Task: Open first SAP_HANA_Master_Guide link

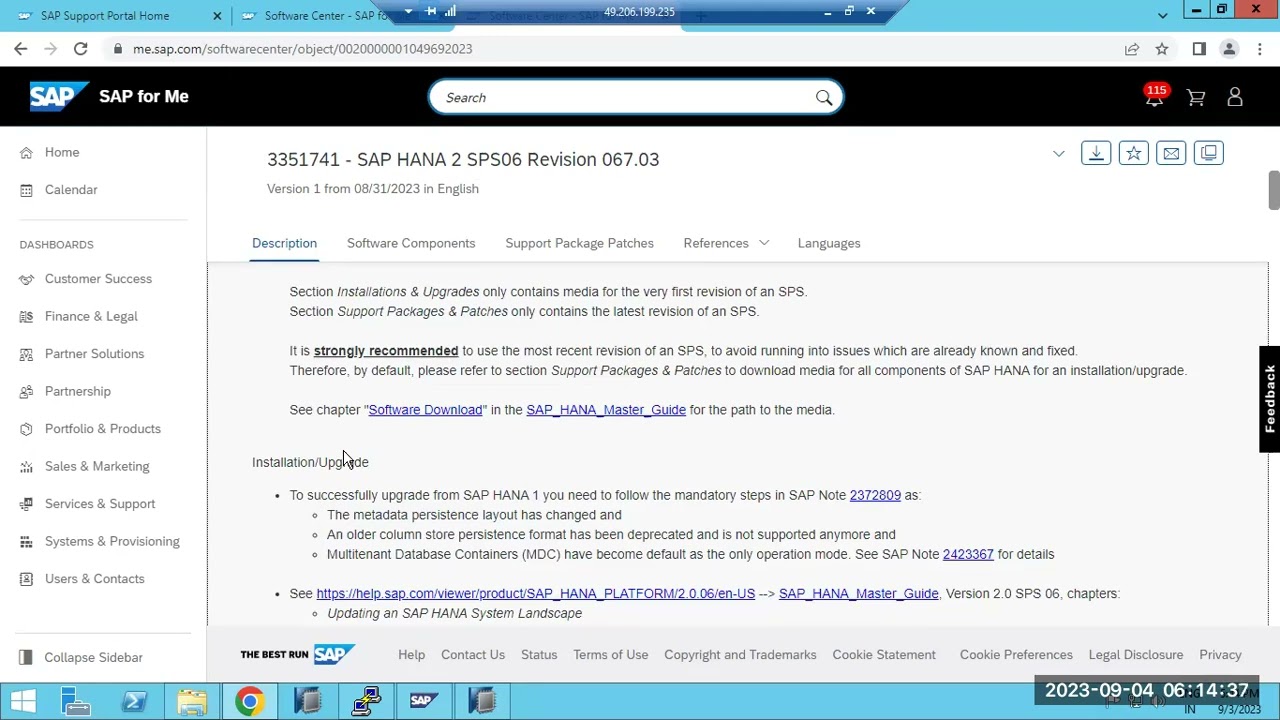Action: pos(606,410)
